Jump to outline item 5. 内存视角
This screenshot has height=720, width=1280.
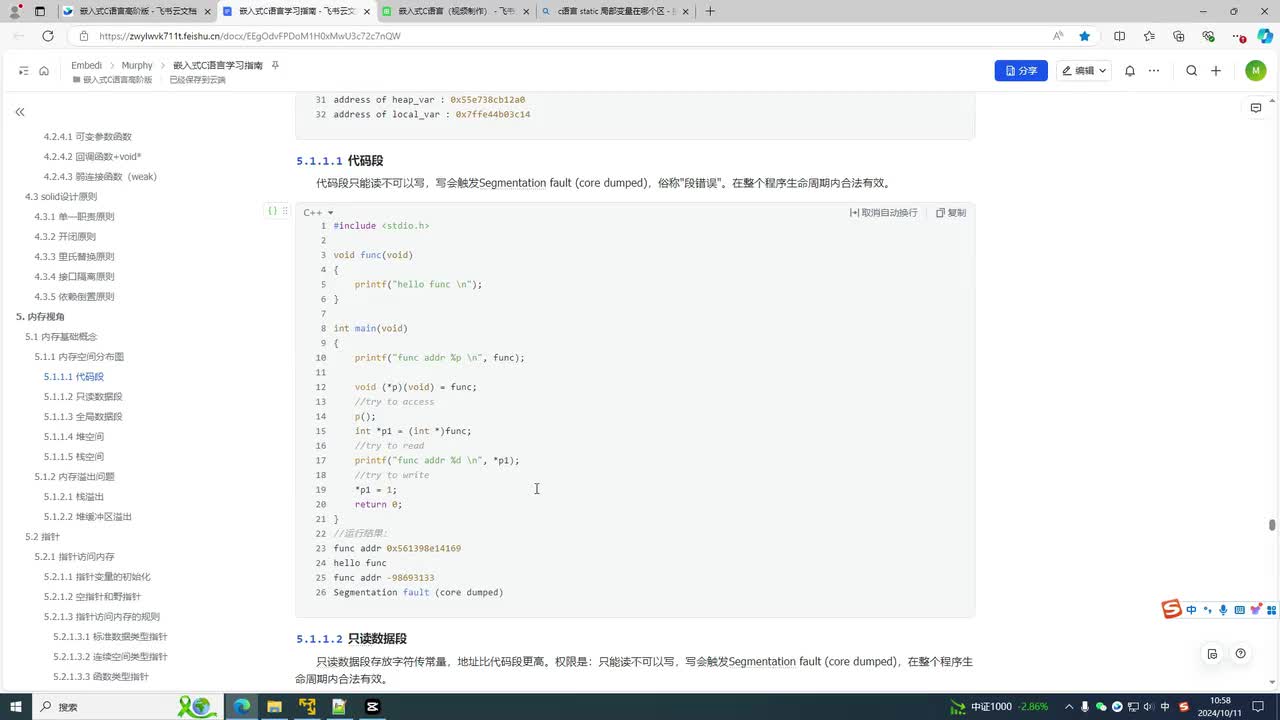click(40, 316)
